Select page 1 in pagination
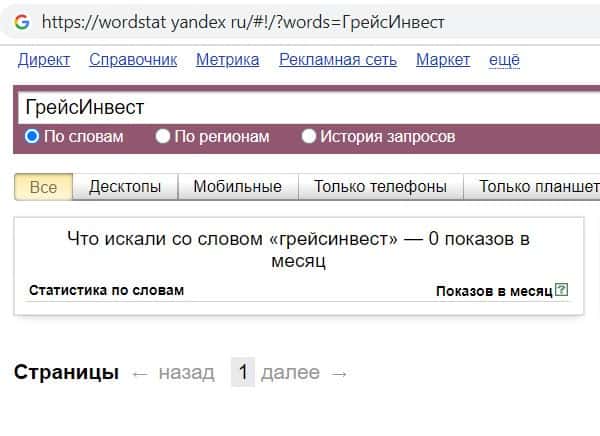The image size is (600, 436). 243,372
